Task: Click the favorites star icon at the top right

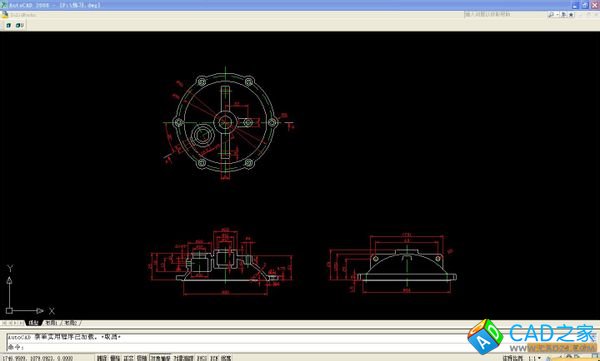Action: pyautogui.click(x=571, y=15)
